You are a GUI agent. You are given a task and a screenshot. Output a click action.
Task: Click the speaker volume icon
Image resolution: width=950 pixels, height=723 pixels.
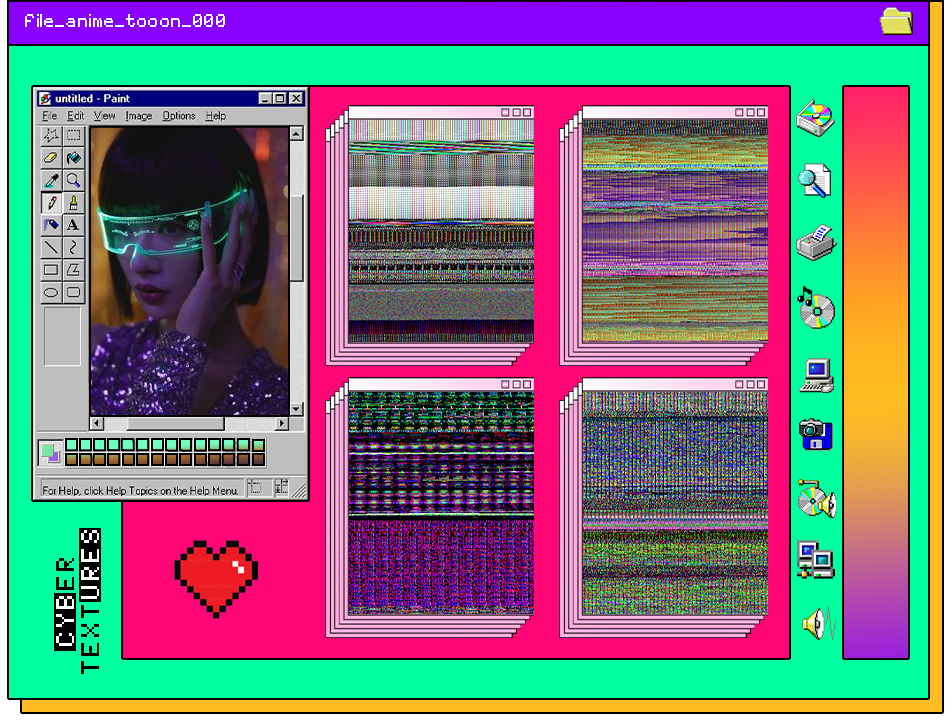coord(819,624)
